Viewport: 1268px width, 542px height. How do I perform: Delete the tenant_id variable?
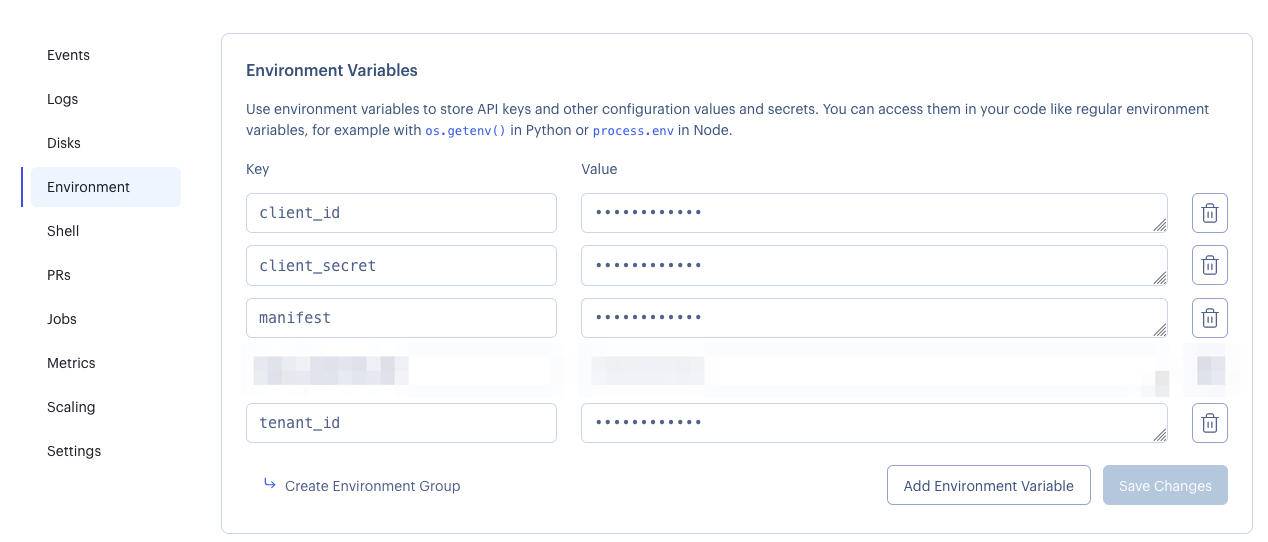1209,423
